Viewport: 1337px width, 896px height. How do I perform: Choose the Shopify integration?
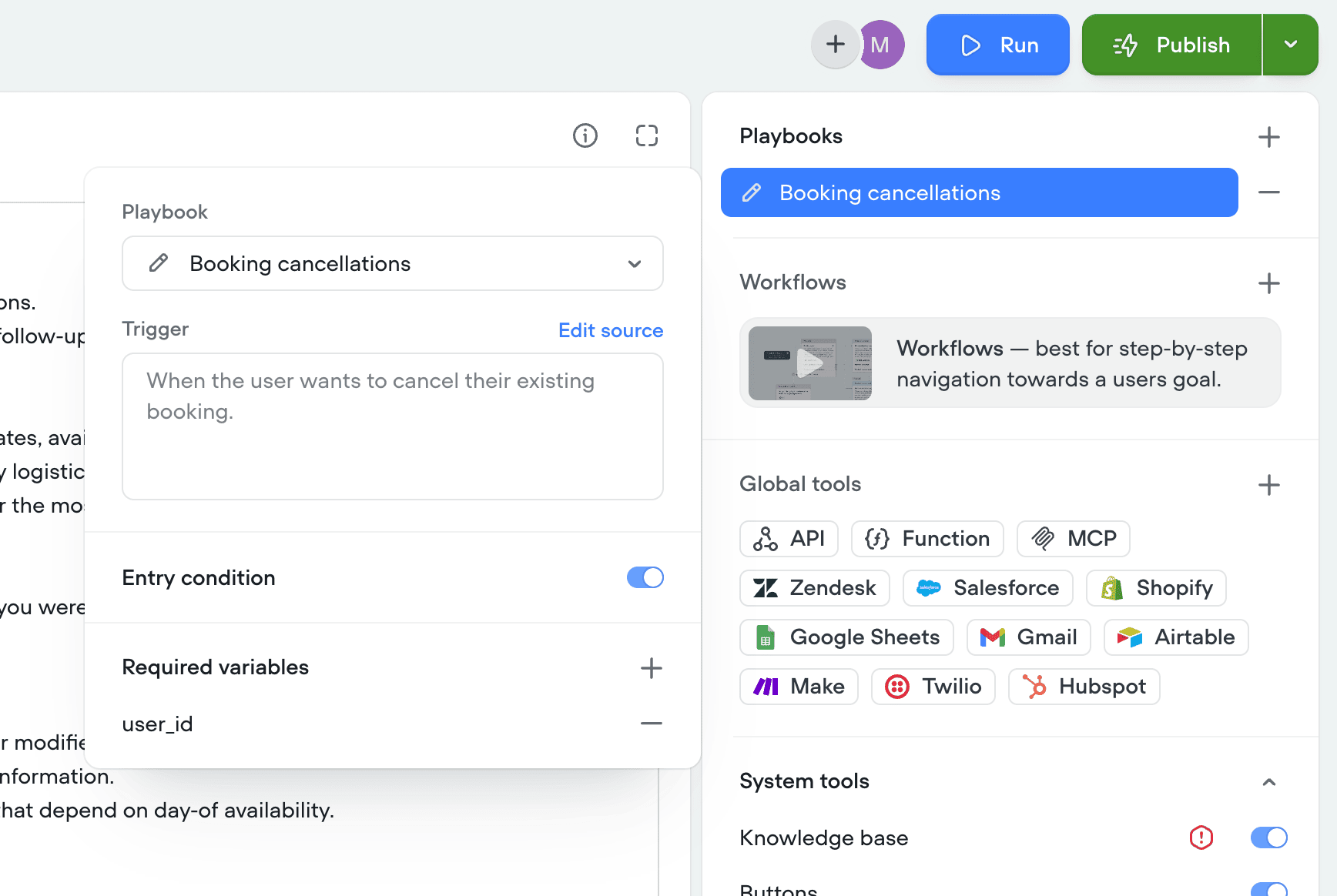coord(1157,588)
